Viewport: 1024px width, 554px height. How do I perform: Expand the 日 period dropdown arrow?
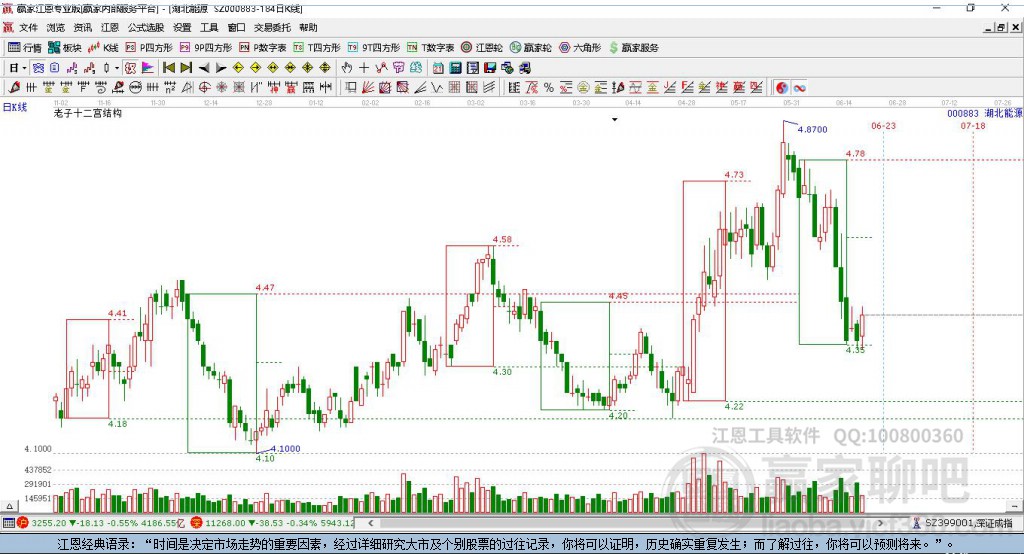click(x=24, y=68)
